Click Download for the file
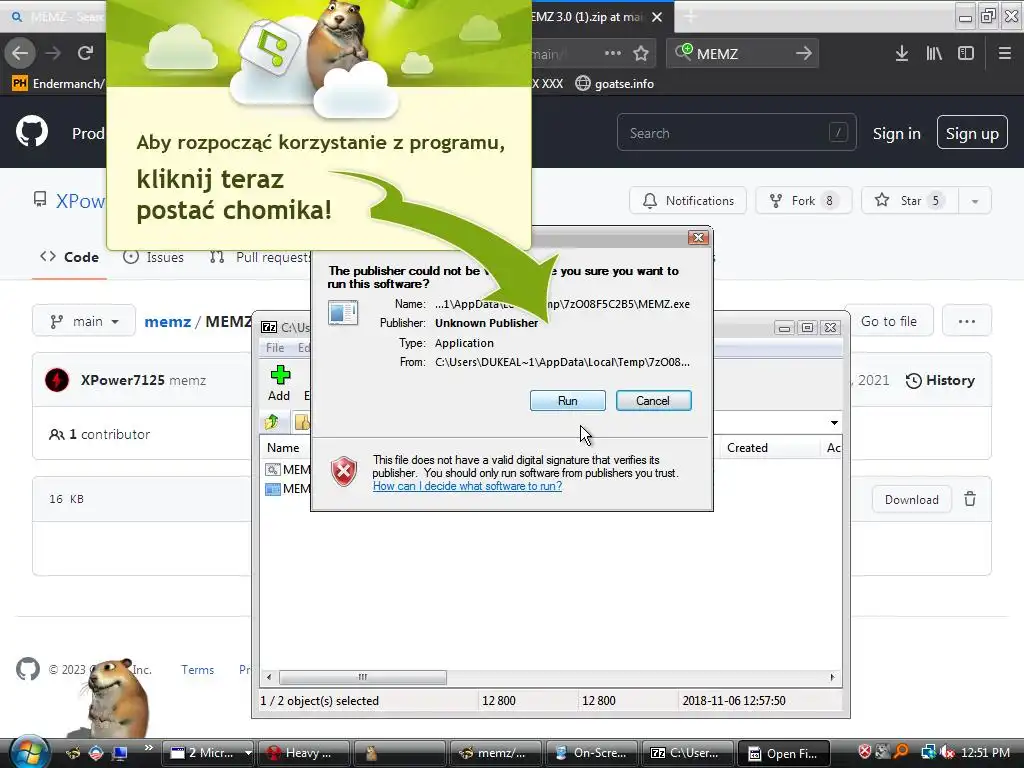1024x768 pixels. [912, 500]
